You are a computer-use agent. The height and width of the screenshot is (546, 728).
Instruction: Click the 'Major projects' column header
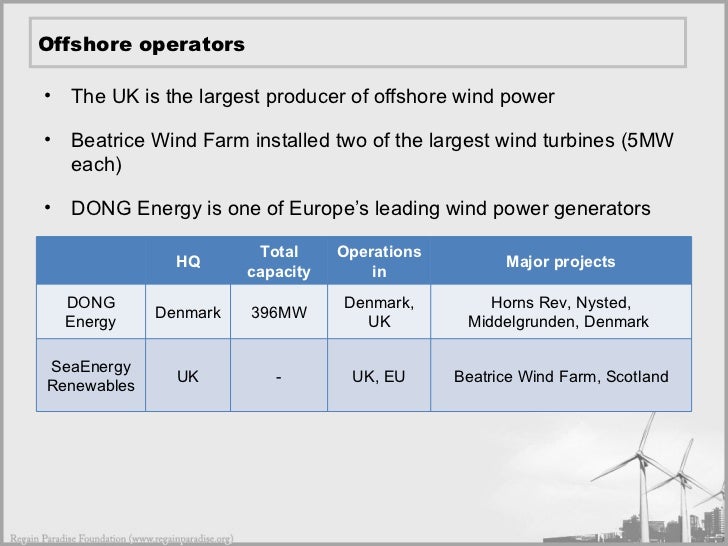point(561,261)
